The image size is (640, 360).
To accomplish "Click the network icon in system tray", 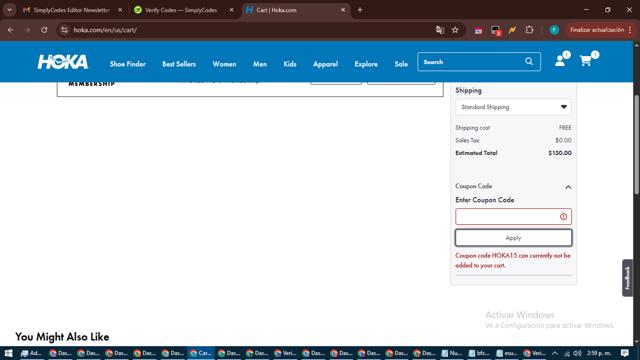I will point(567,353).
